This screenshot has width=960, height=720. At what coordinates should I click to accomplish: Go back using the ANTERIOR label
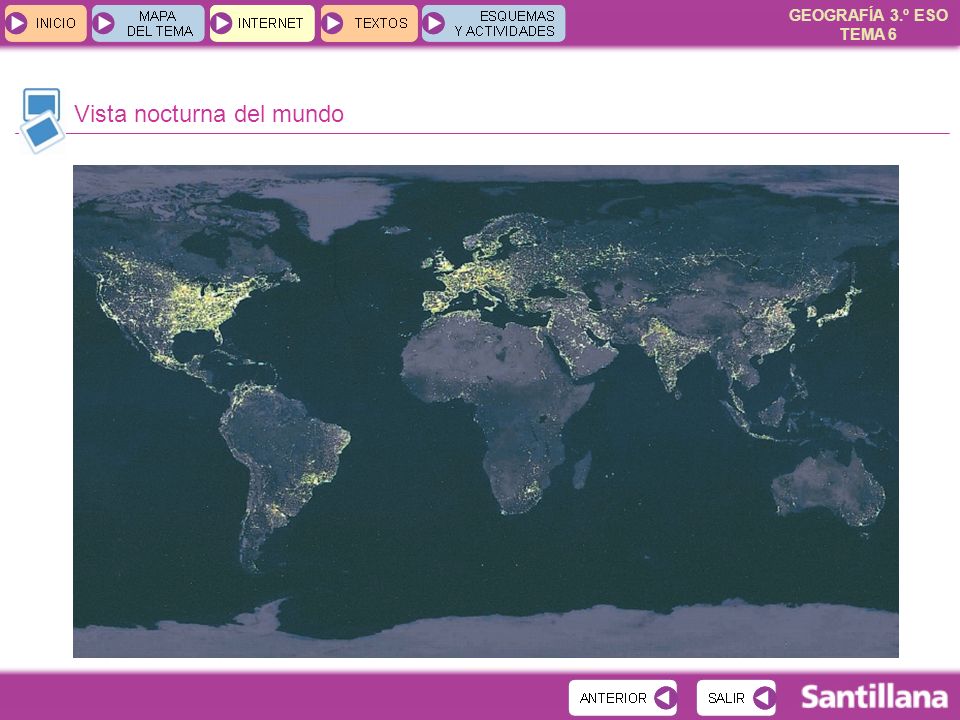613,698
